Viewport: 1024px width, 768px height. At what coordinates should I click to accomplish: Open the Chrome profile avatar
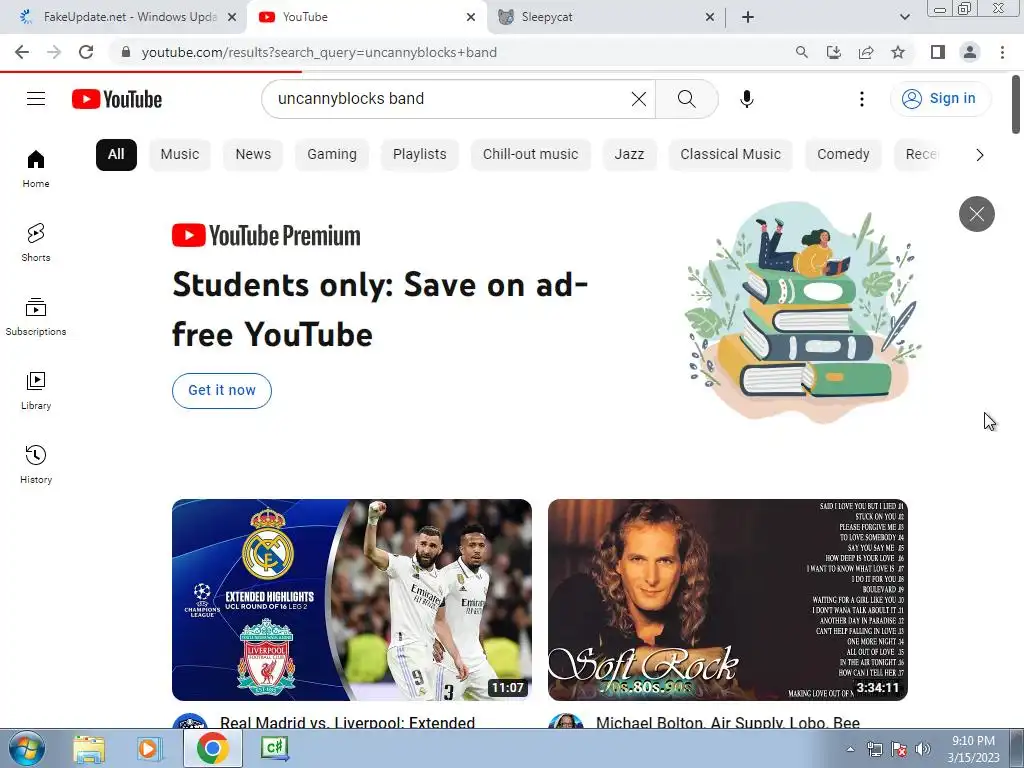click(x=970, y=52)
